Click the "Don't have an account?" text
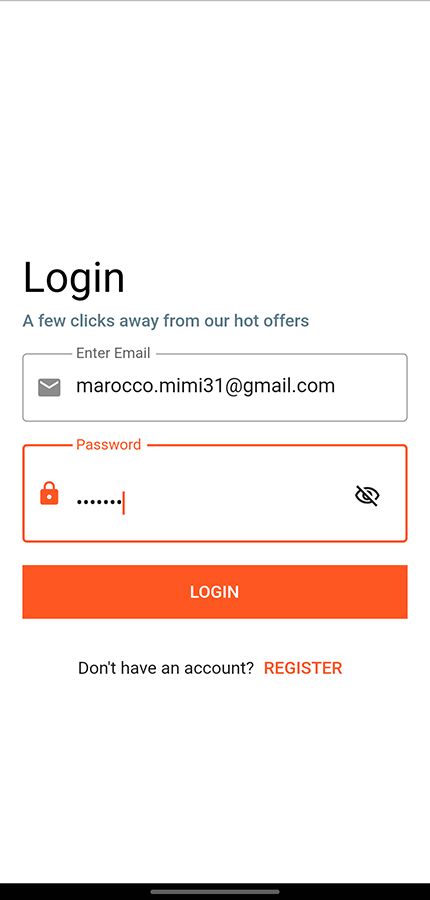 (166, 668)
